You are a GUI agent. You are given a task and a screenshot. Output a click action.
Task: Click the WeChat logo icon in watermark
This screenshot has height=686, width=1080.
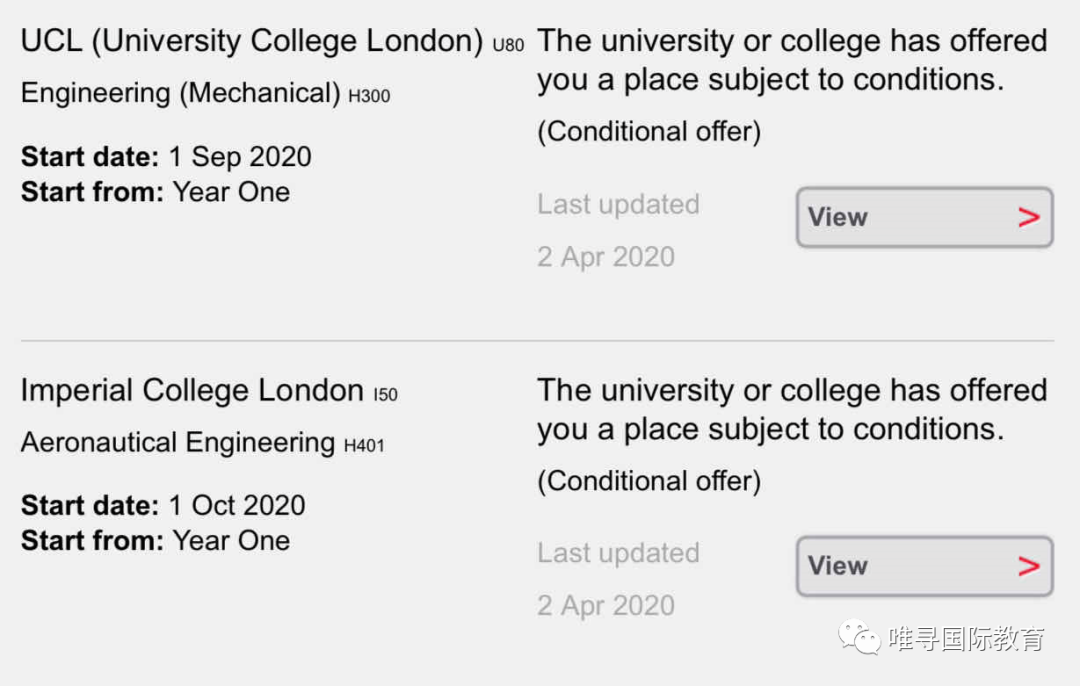(859, 636)
